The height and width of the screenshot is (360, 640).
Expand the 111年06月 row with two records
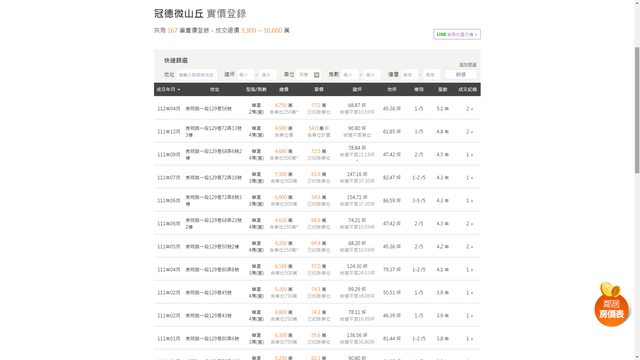pos(469,224)
